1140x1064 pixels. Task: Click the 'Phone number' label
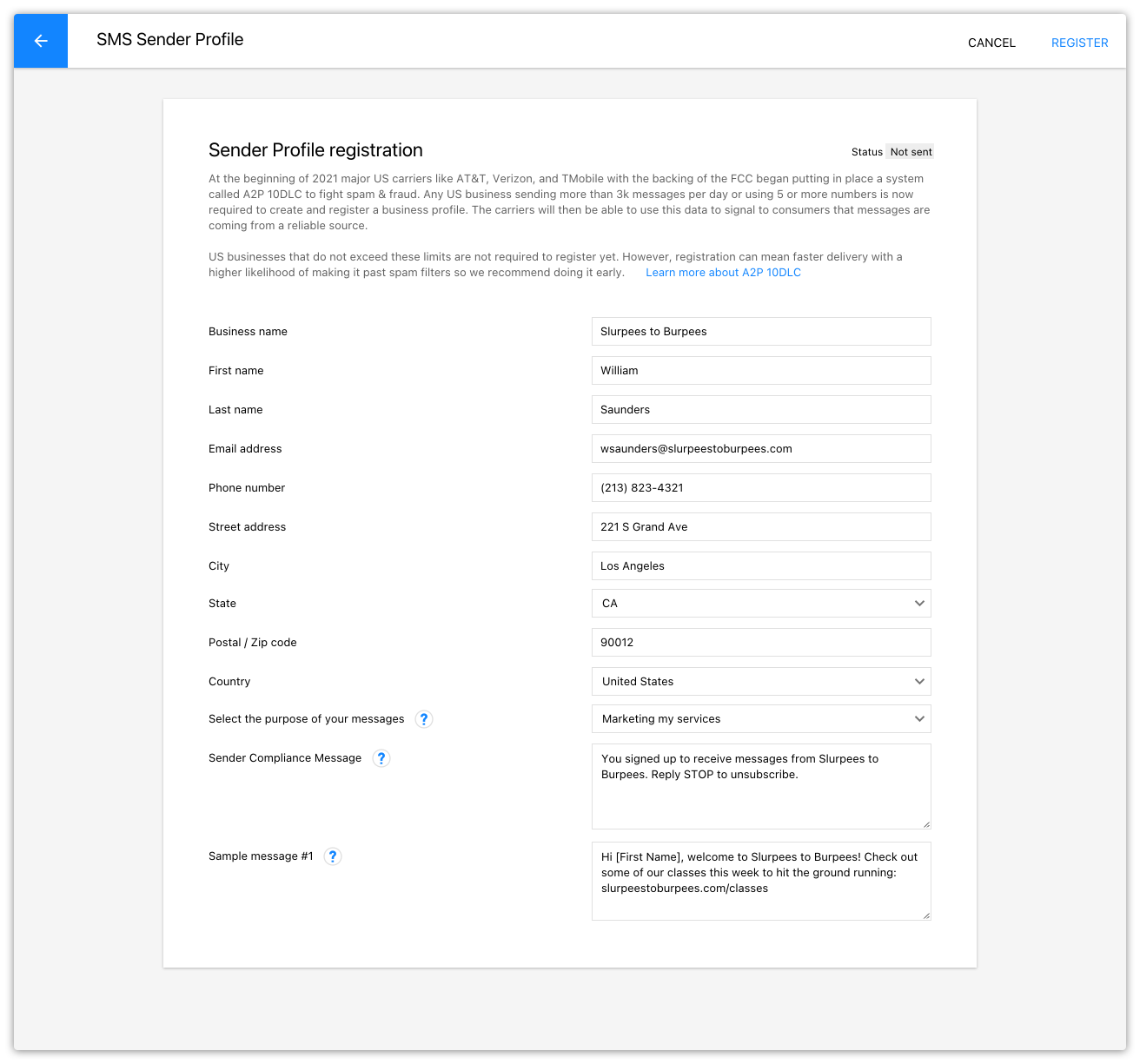pos(247,488)
